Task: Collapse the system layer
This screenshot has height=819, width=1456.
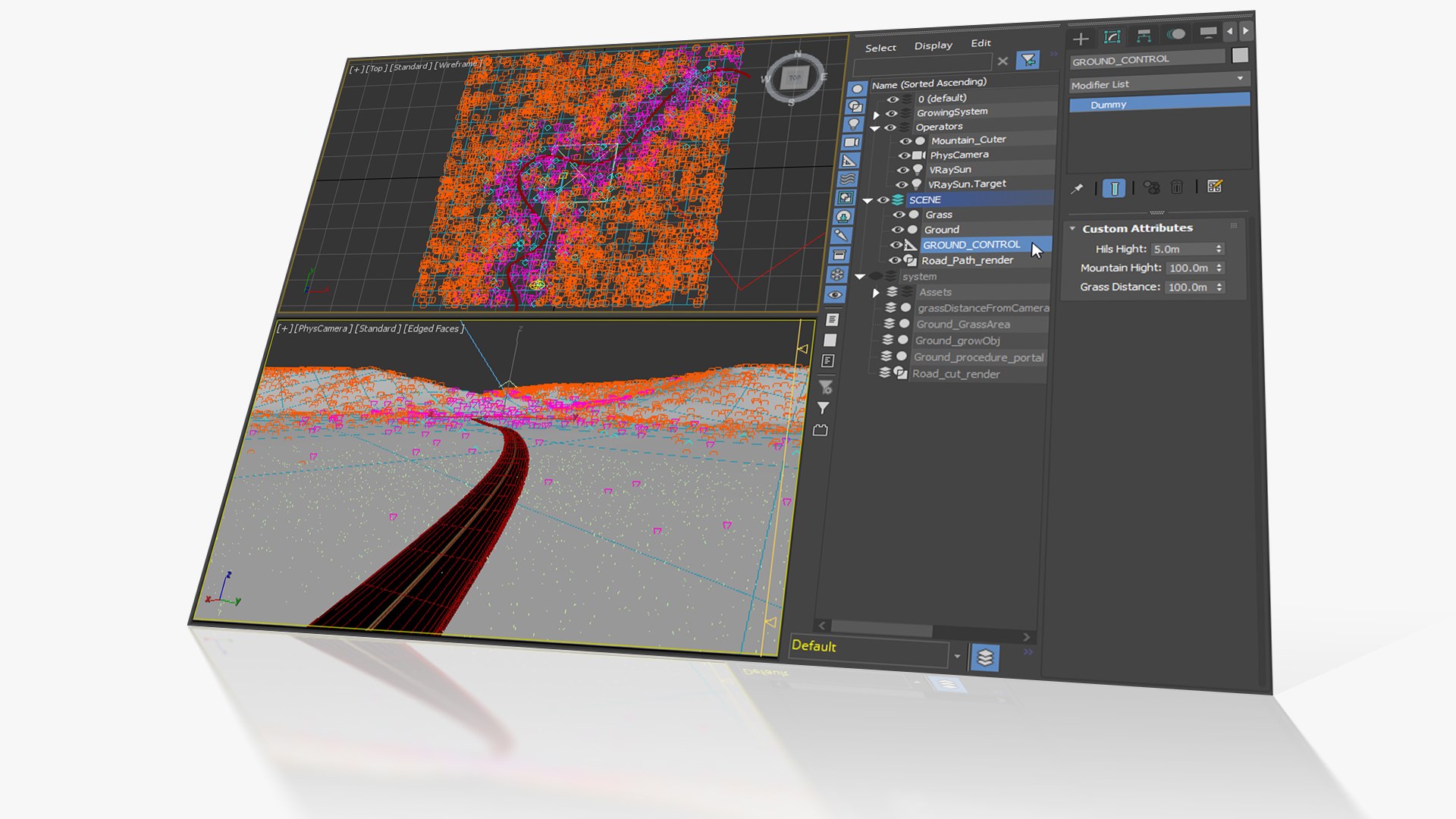Action: click(x=860, y=277)
